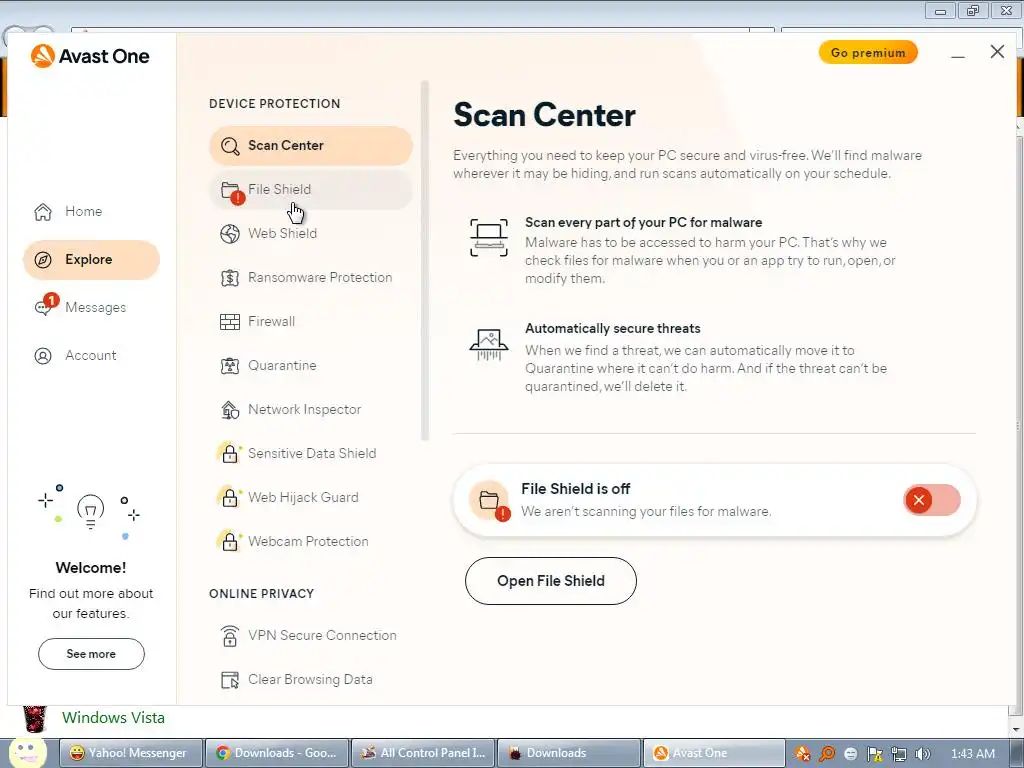Open Network Inspector feature

pos(311,410)
